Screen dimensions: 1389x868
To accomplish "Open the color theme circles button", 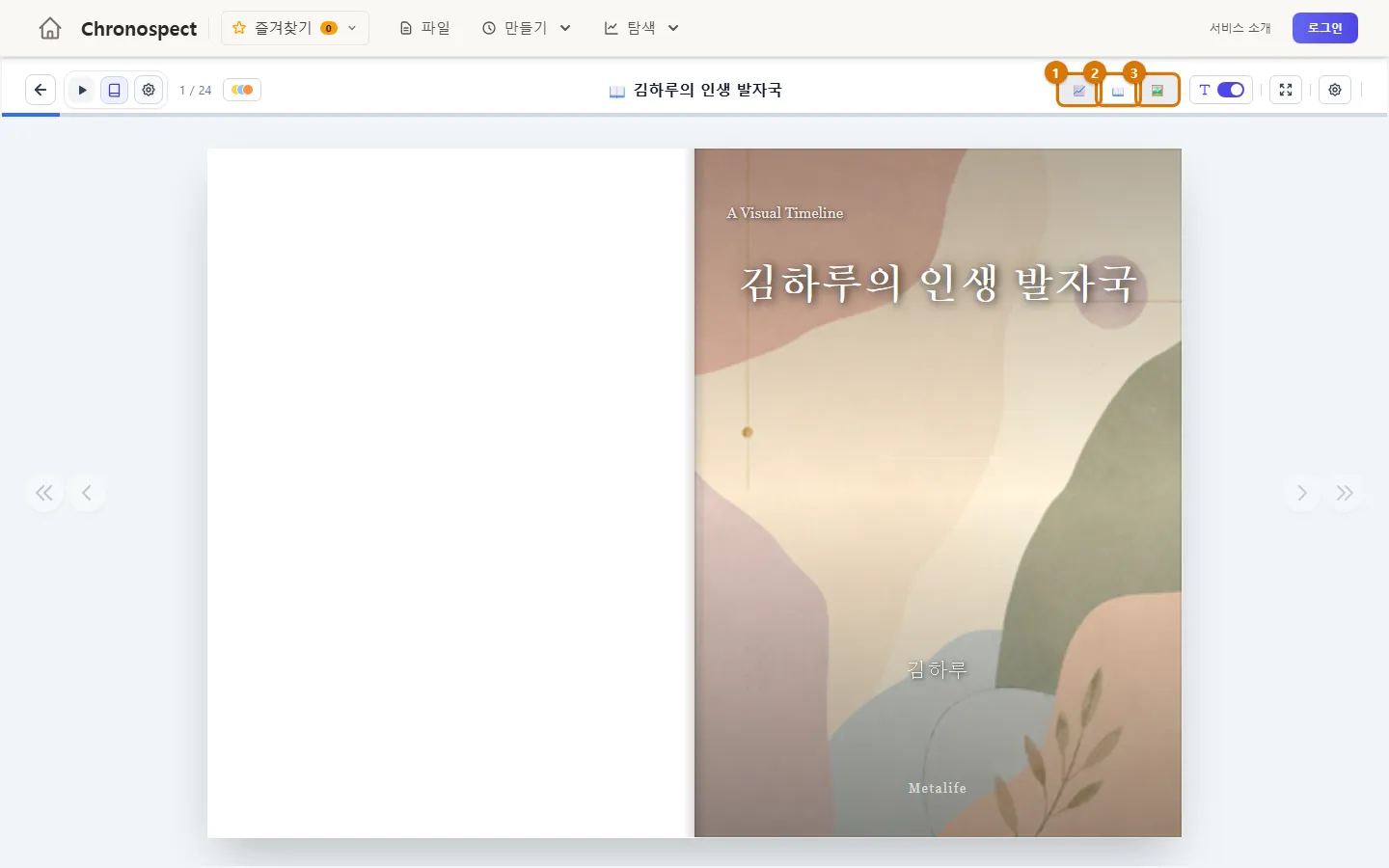I will pos(242,90).
